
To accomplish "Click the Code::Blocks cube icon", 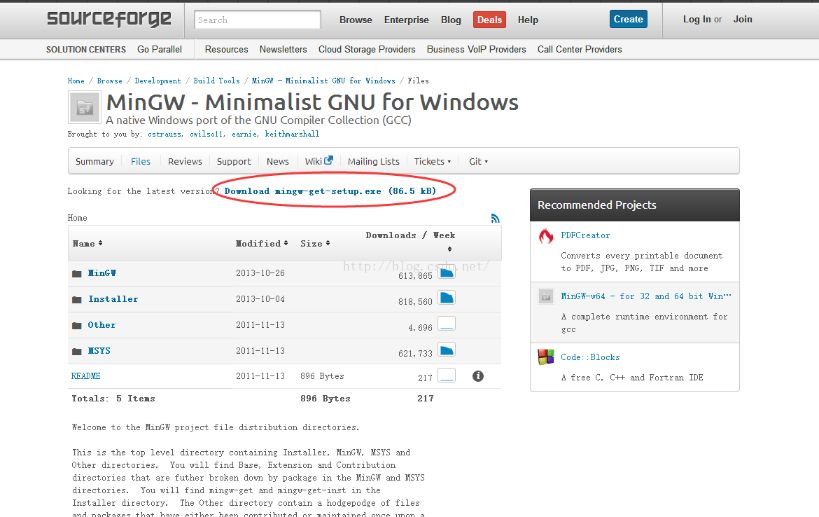I will 546,357.
